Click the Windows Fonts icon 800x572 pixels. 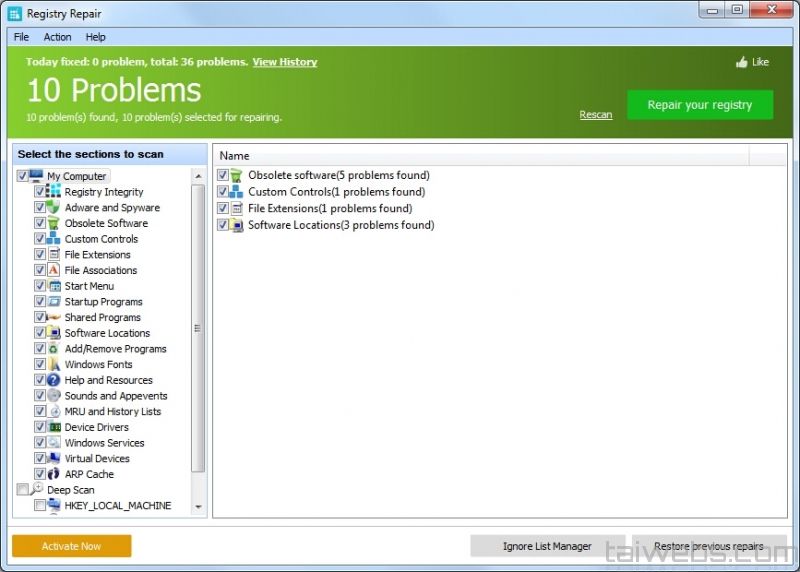[x=54, y=364]
